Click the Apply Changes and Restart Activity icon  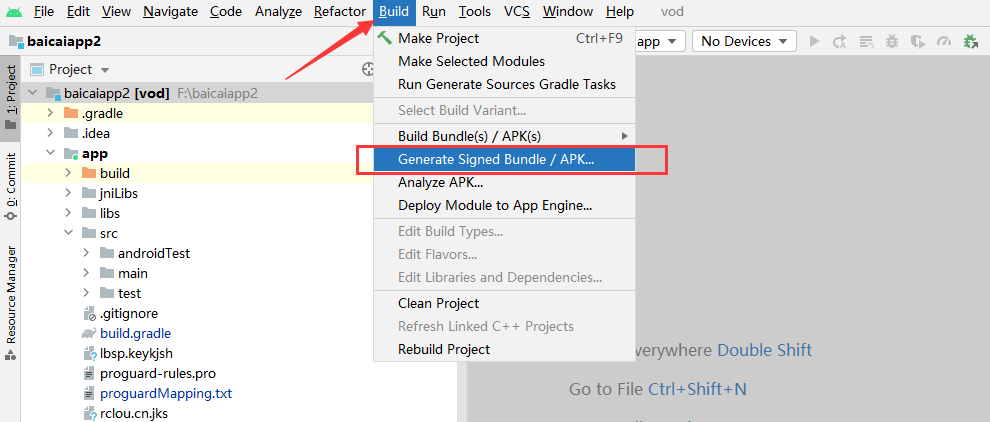(x=840, y=41)
